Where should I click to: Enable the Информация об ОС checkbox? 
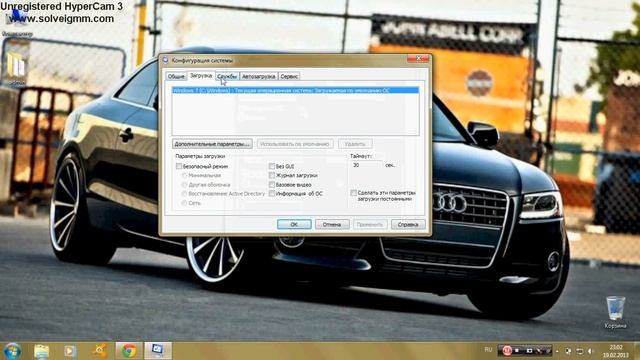click(272, 193)
